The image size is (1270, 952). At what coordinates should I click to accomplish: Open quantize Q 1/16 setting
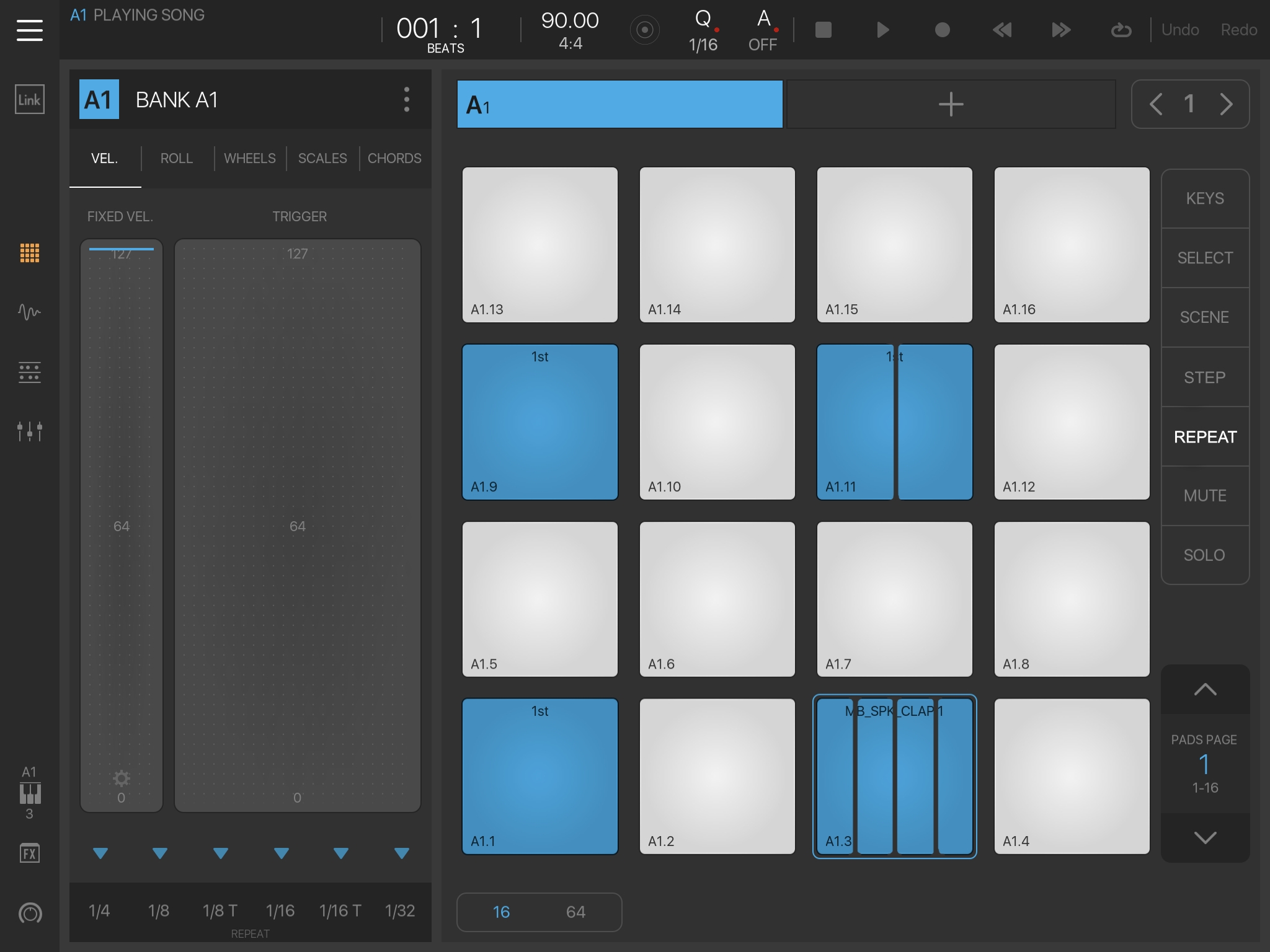coord(703,31)
